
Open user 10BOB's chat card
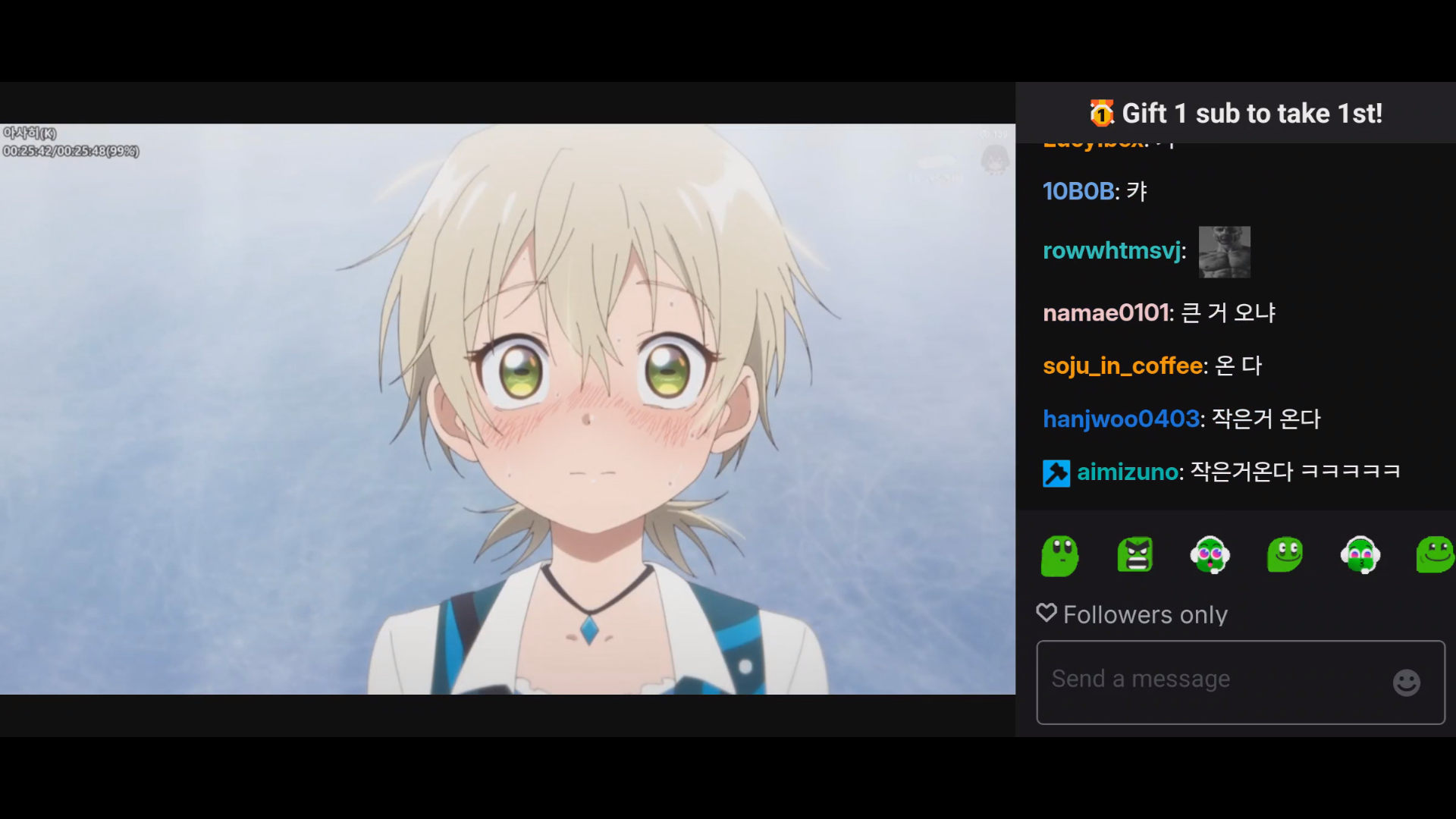click(x=1078, y=191)
